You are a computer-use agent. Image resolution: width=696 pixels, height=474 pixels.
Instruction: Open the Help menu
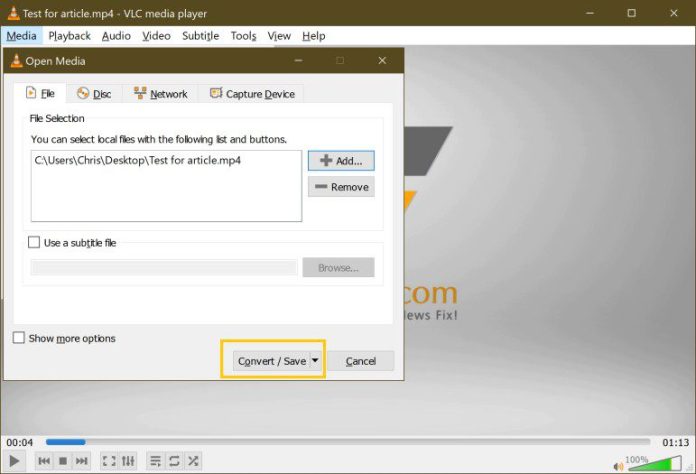point(313,36)
